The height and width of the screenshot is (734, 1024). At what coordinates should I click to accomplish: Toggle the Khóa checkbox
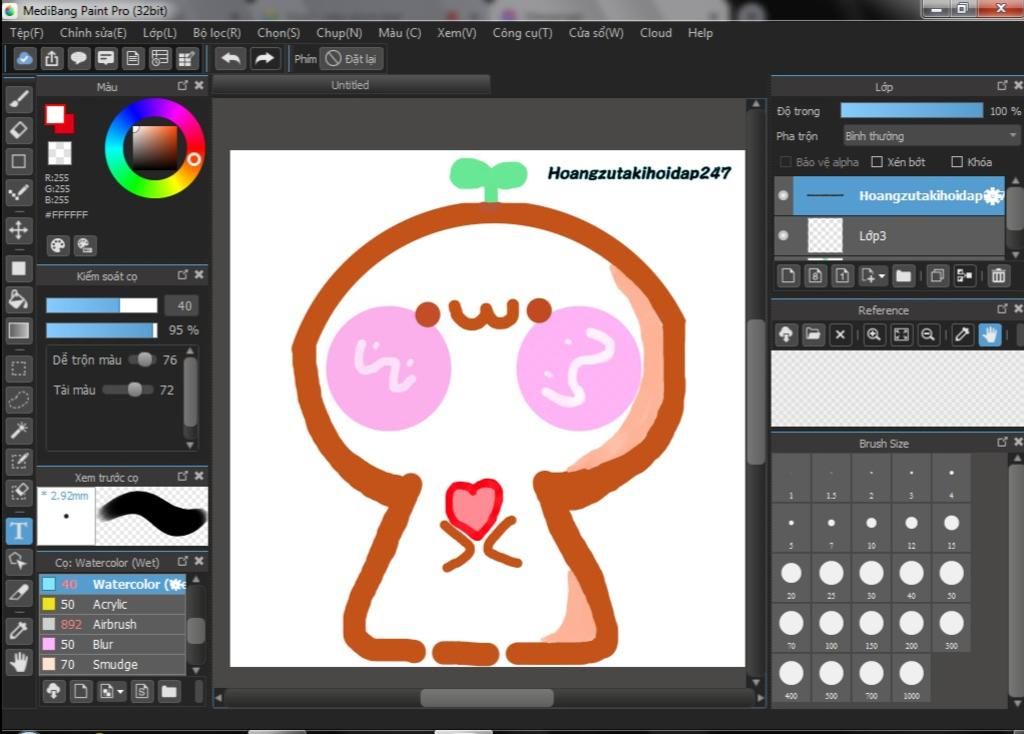click(957, 162)
